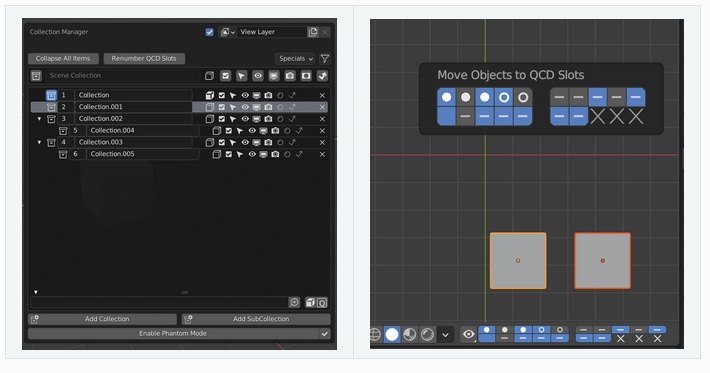Click global holdout icon in Scene Collection header
The width and height of the screenshot is (710, 373).
[x=306, y=76]
